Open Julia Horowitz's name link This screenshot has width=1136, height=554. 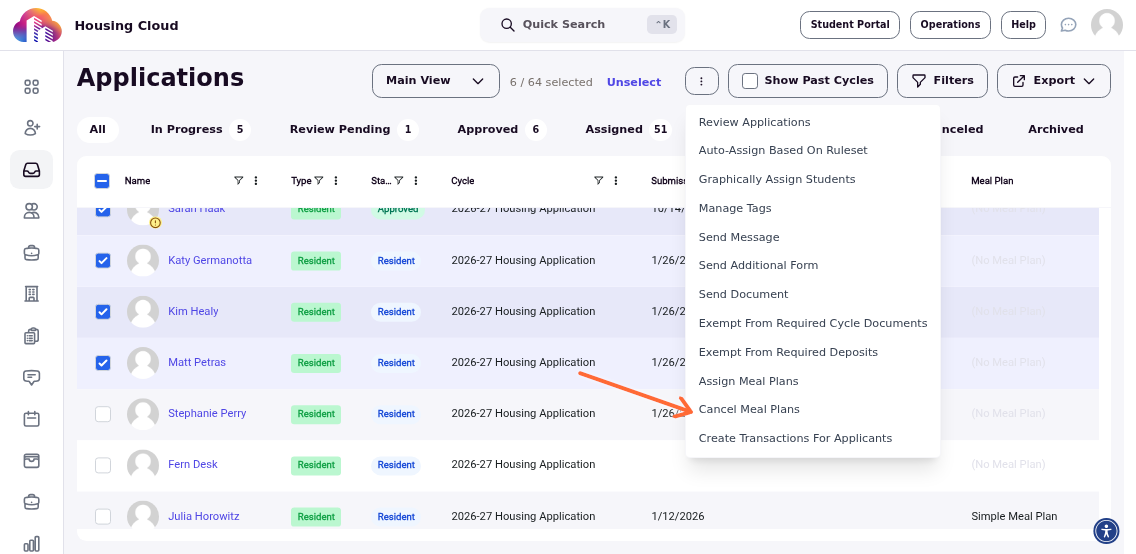tap(204, 516)
